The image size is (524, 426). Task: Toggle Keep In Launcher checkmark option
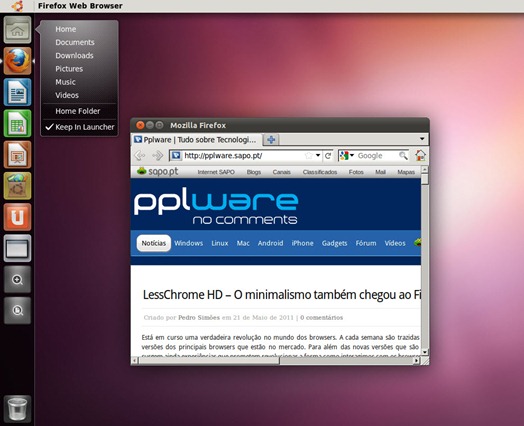point(80,127)
